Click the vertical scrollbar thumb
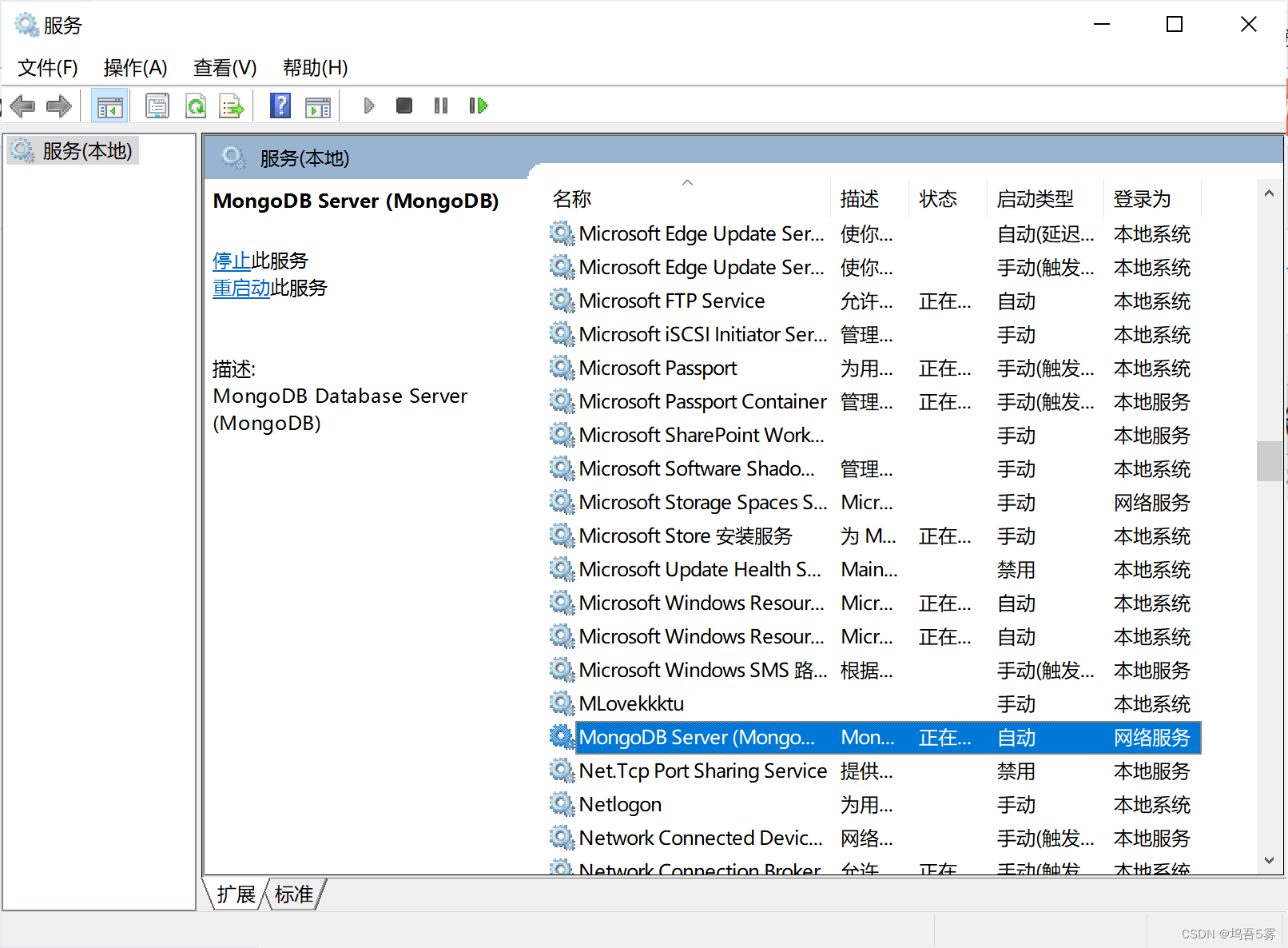This screenshot has width=1288, height=948. coord(1269,461)
